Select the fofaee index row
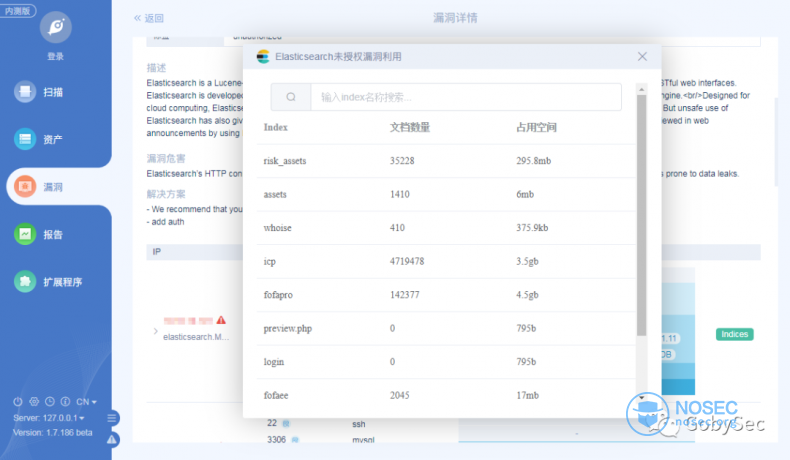790x460 pixels. 446,396
